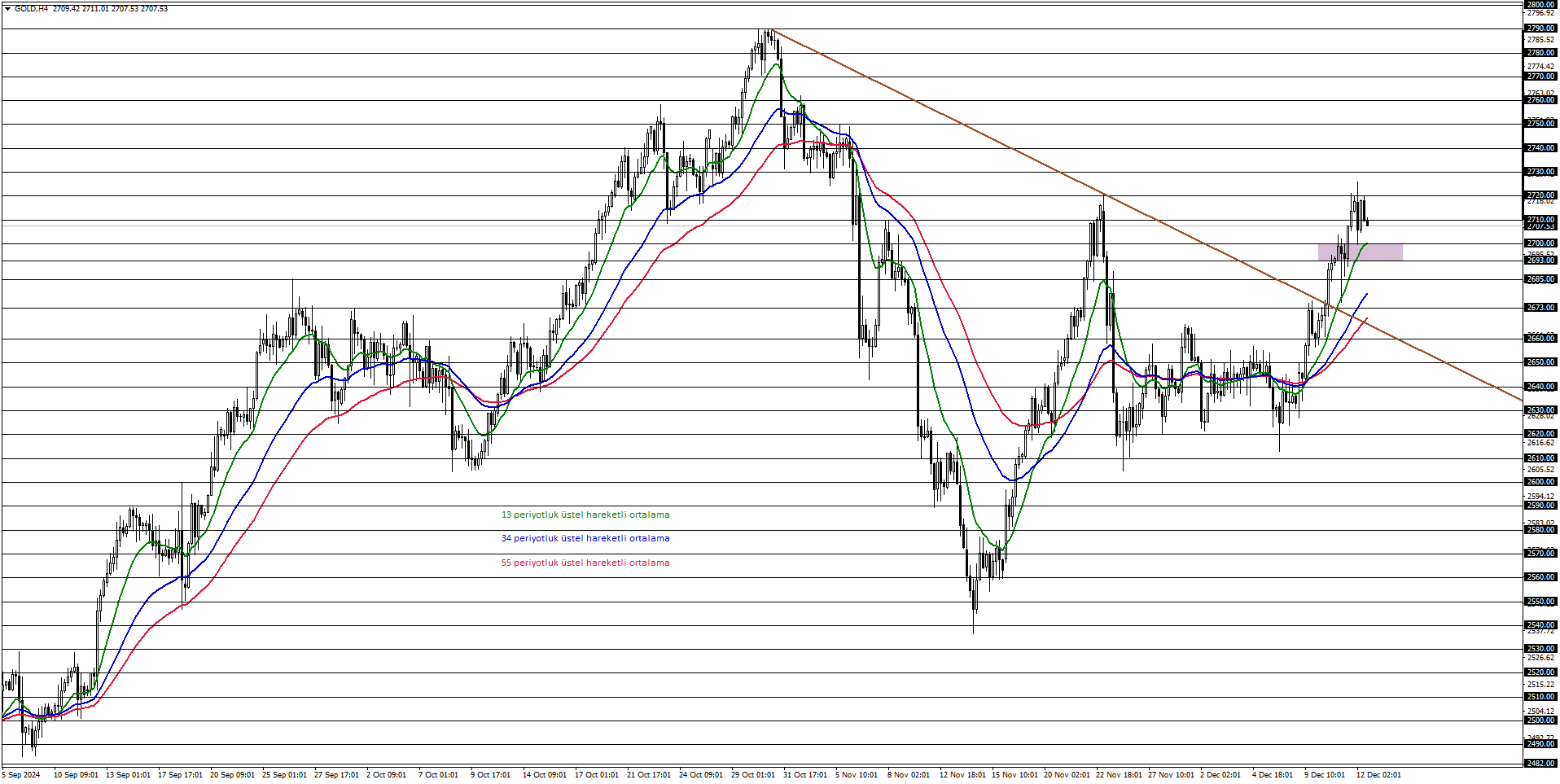Click the 2560.00 price level label
The height and width of the screenshot is (784, 1560).
pyautogui.click(x=1540, y=577)
